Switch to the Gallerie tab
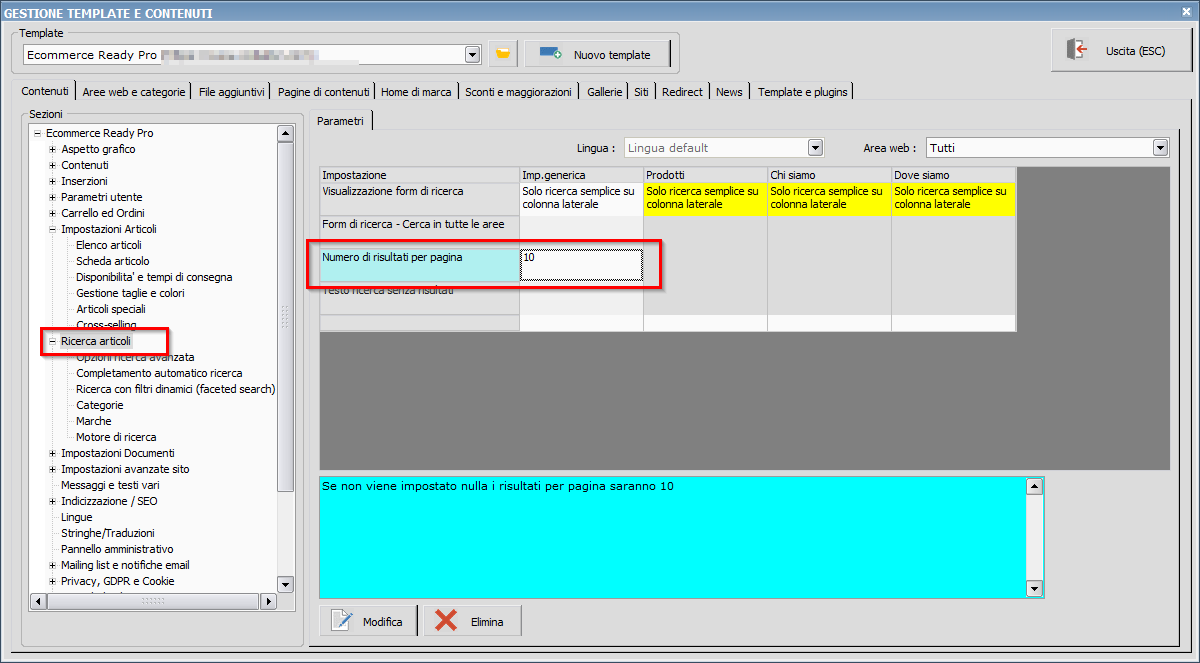This screenshot has width=1200, height=663. point(605,92)
